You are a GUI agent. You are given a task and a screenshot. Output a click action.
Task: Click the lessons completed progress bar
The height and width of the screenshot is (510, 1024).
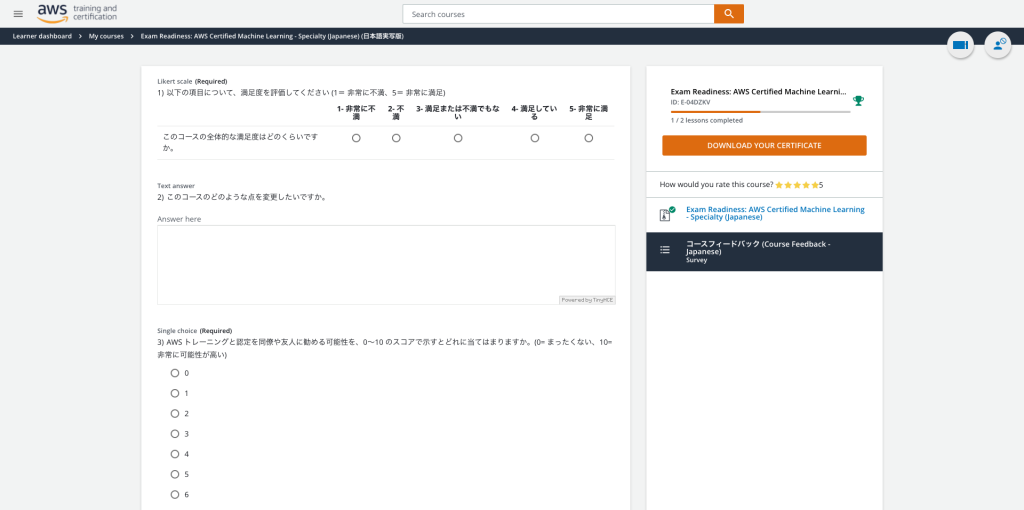click(760, 112)
